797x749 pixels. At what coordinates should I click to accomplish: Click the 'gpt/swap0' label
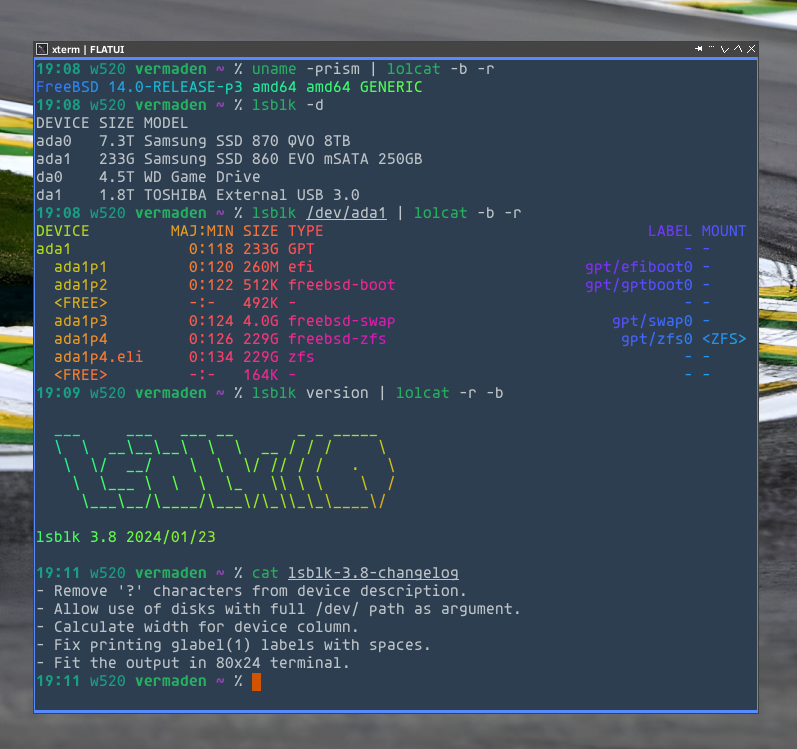click(652, 321)
